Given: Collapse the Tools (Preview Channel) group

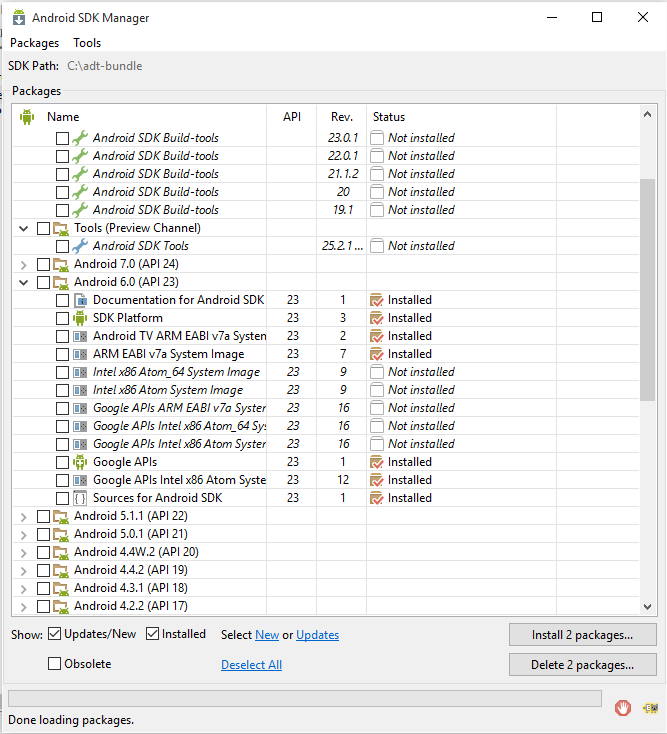Looking at the screenshot, I should [23, 228].
